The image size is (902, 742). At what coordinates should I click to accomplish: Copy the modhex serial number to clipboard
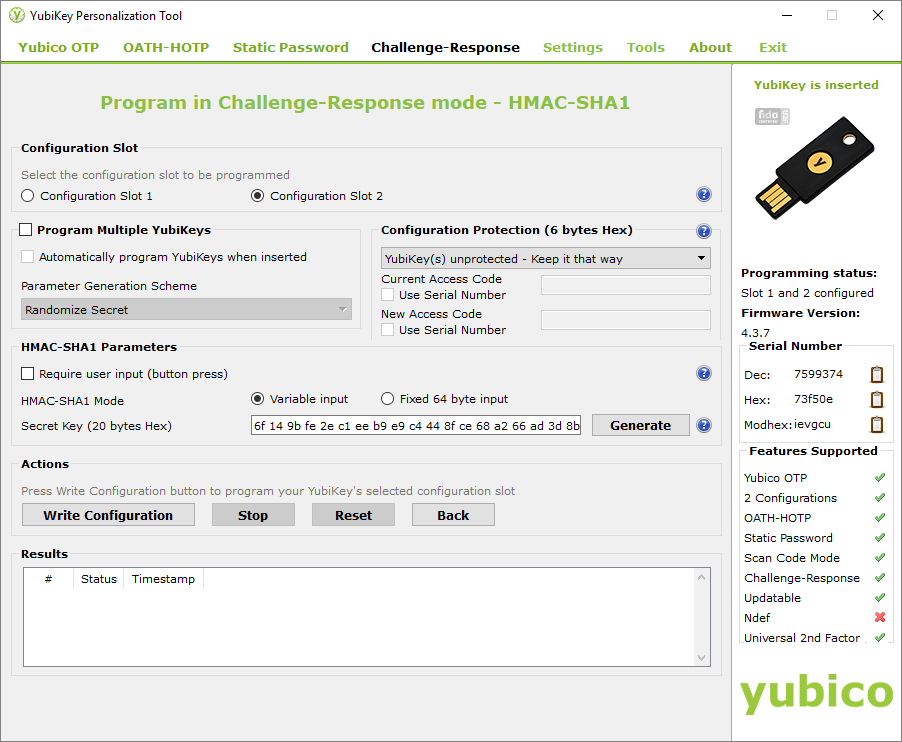876,424
